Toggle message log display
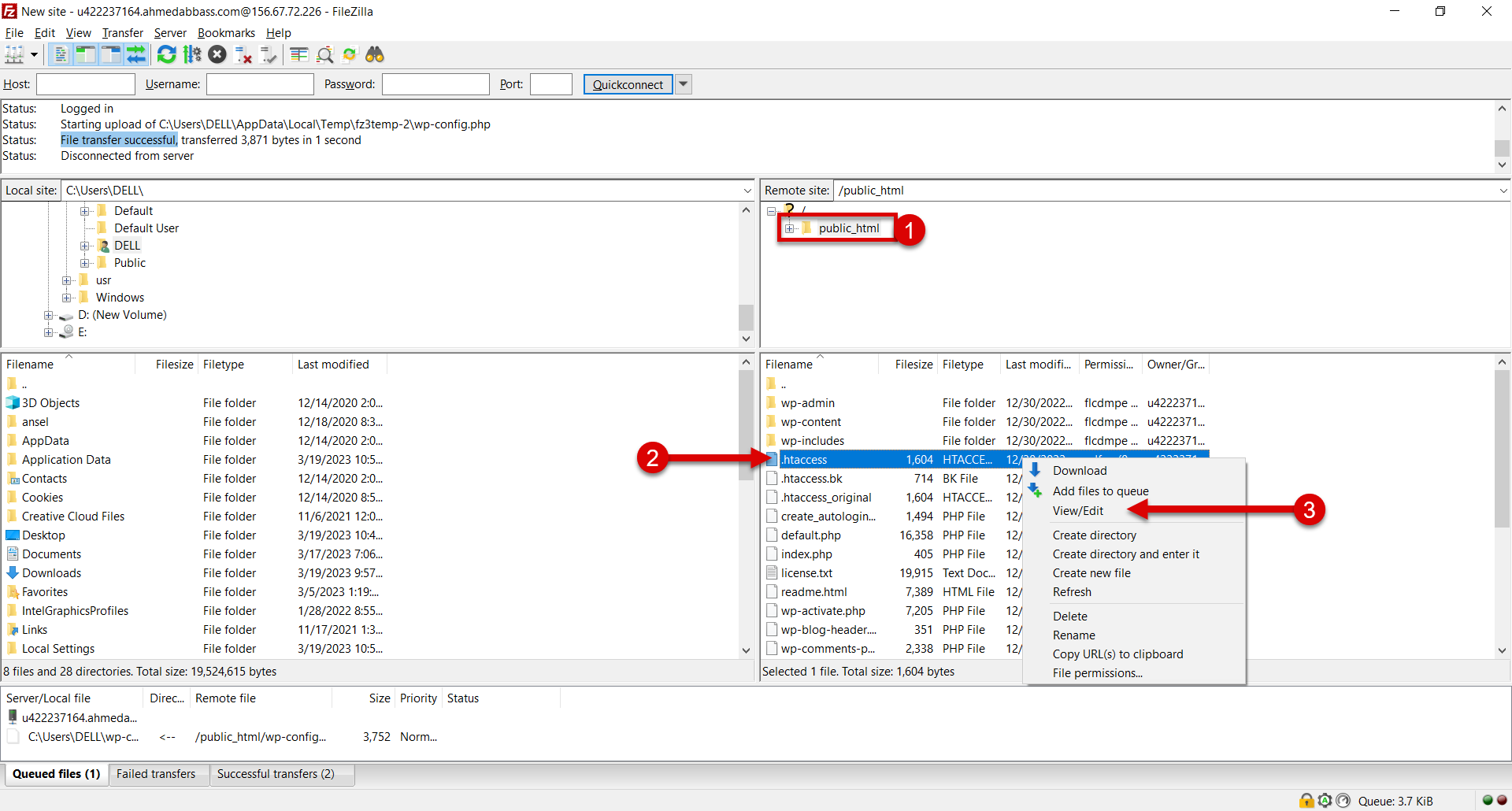1512x811 pixels. [60, 54]
